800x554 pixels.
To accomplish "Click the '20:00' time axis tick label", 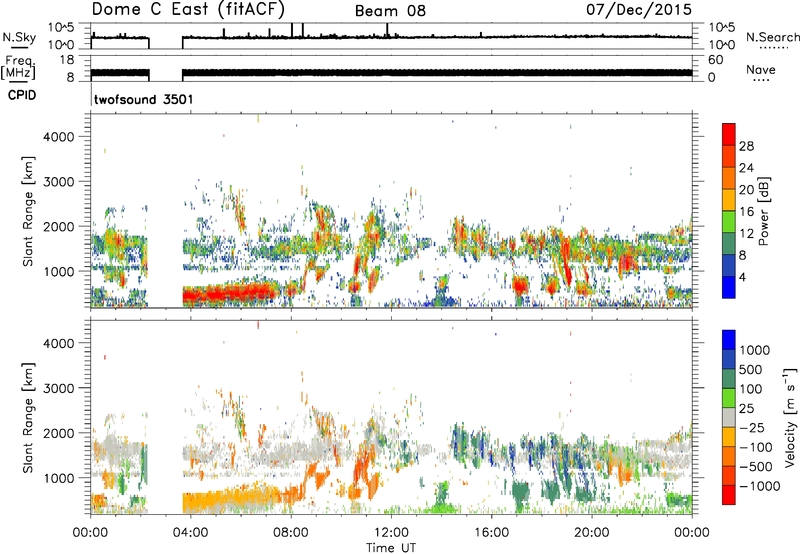I will (592, 533).
